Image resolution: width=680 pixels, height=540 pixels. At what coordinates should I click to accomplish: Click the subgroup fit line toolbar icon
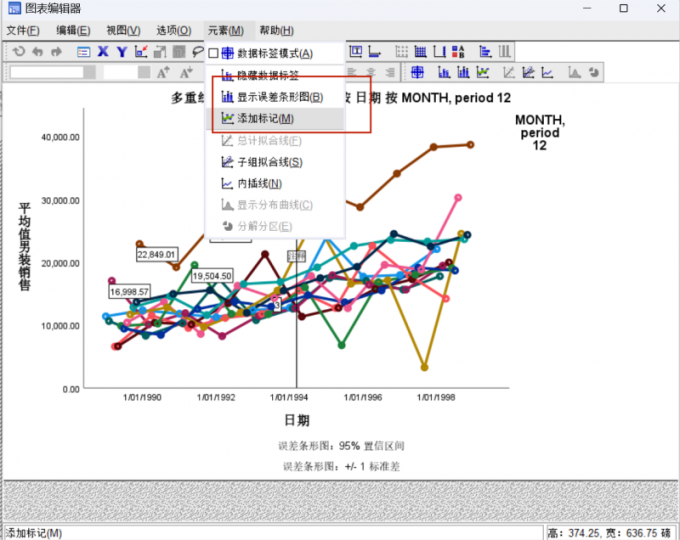[x=528, y=72]
